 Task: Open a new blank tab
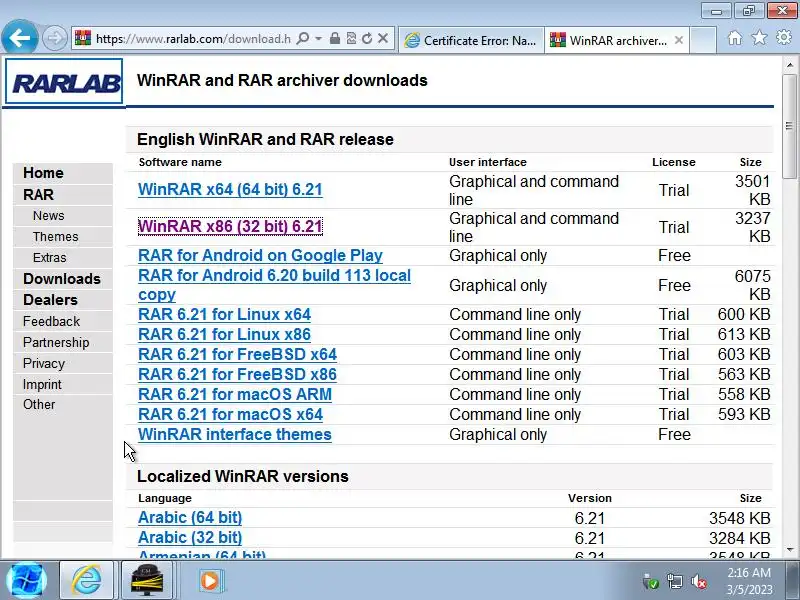point(703,40)
